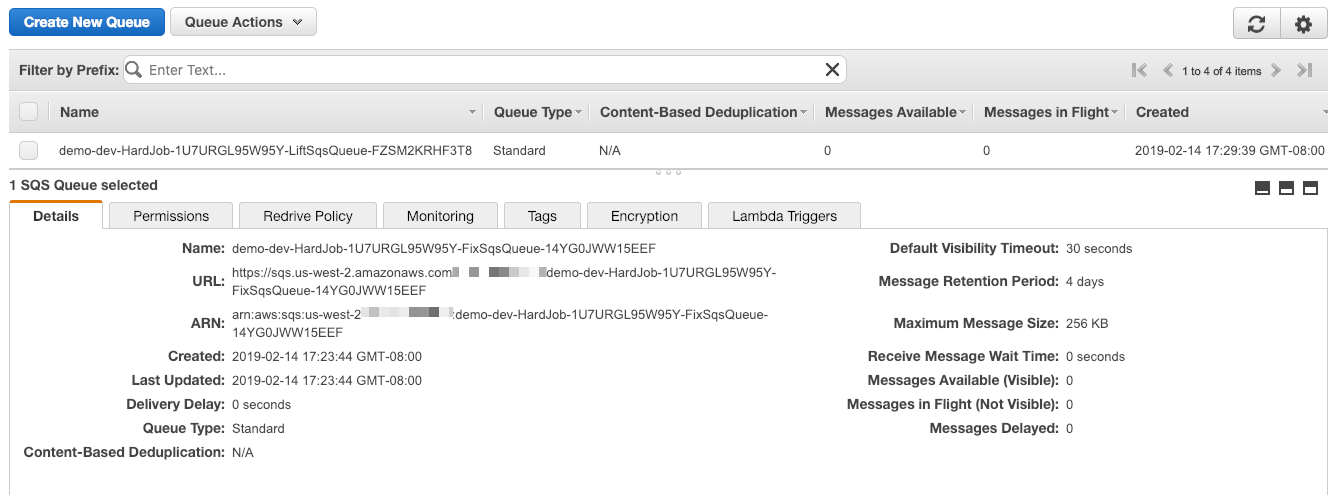The width and height of the screenshot is (1337, 495).
Task: Open the Redrive Policy tab
Action: (308, 216)
